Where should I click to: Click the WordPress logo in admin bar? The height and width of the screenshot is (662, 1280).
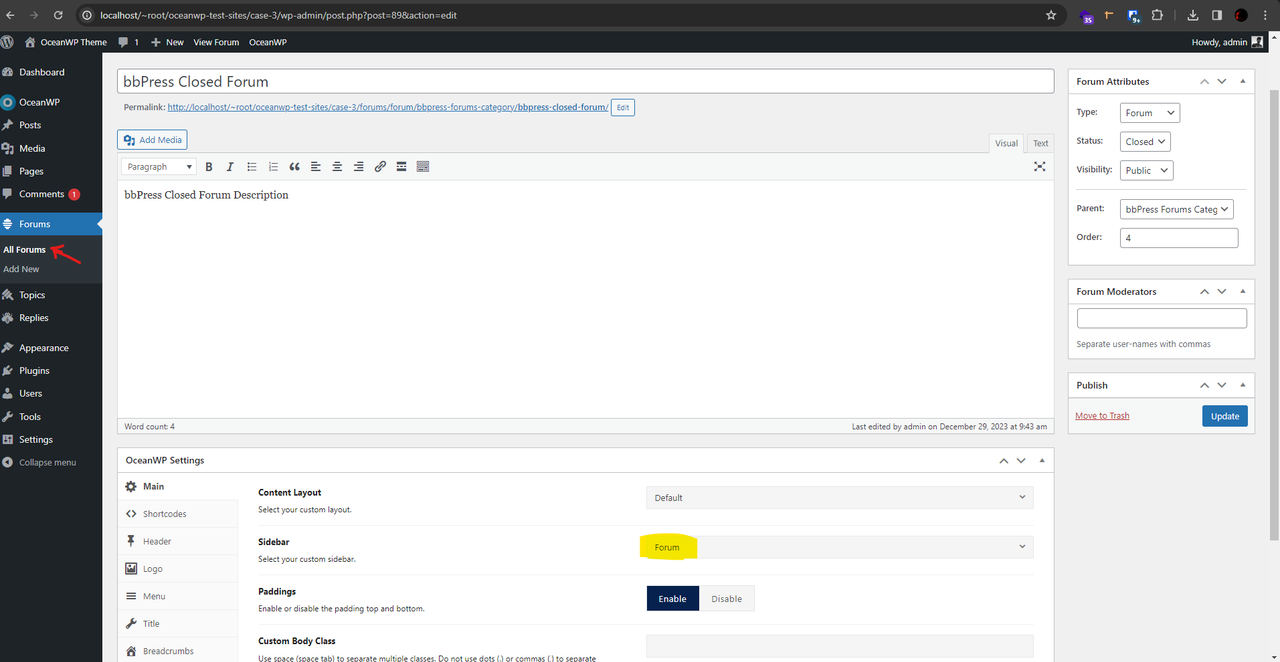click(x=9, y=42)
